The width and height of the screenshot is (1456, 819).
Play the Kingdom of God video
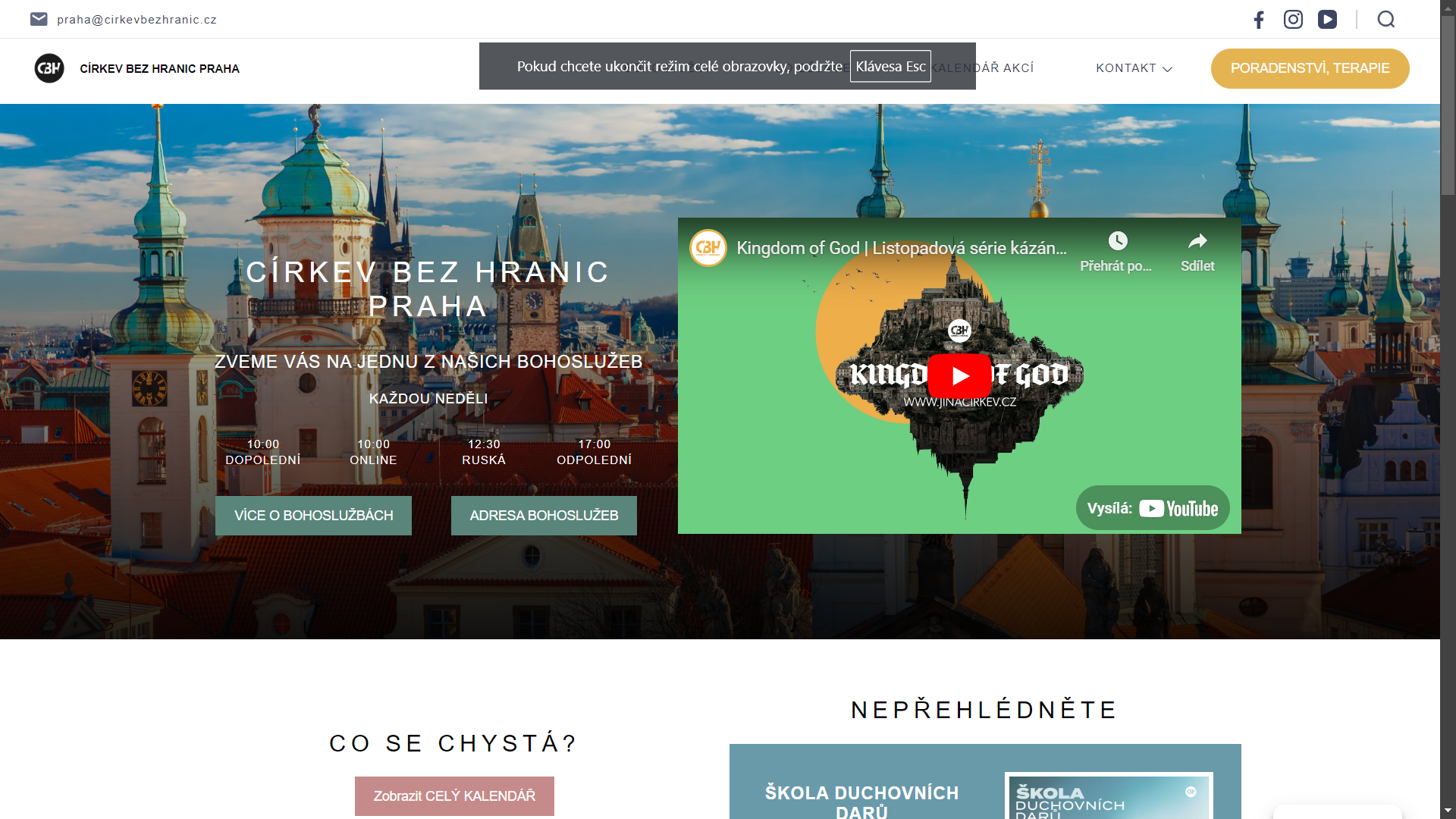tap(959, 375)
